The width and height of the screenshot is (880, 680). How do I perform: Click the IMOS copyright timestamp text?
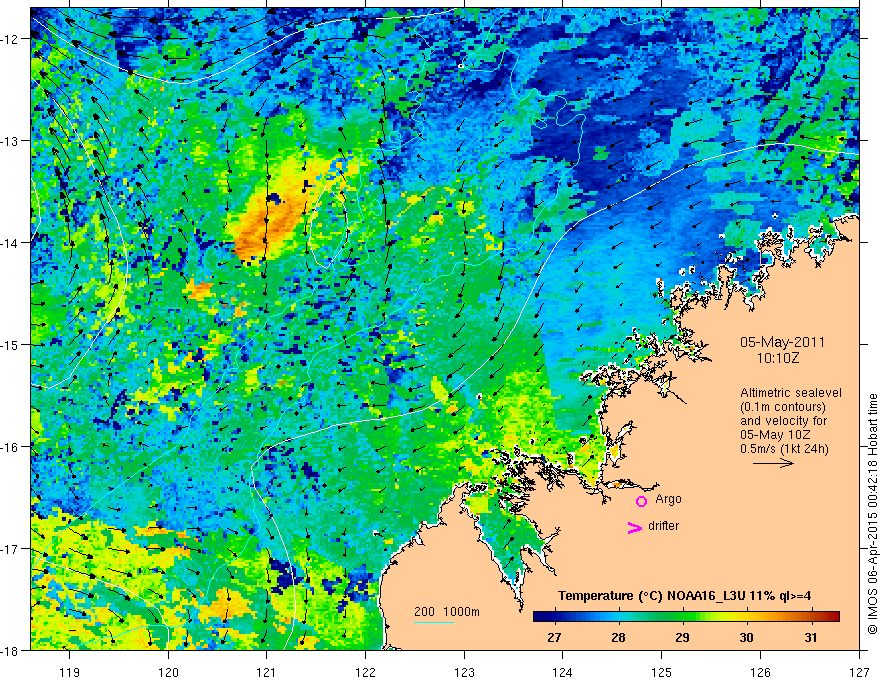tap(872, 514)
